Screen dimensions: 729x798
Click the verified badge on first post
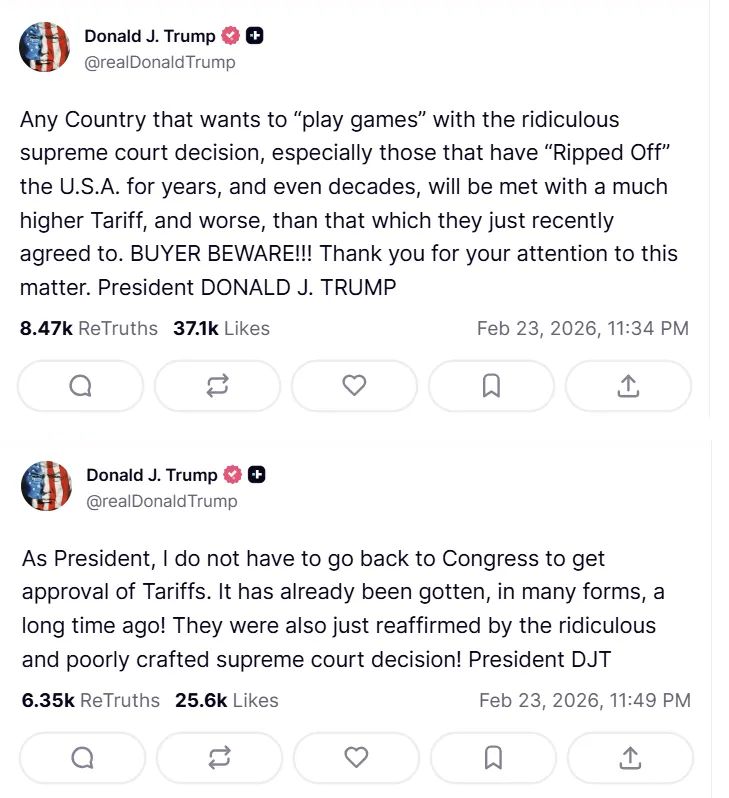(231, 36)
